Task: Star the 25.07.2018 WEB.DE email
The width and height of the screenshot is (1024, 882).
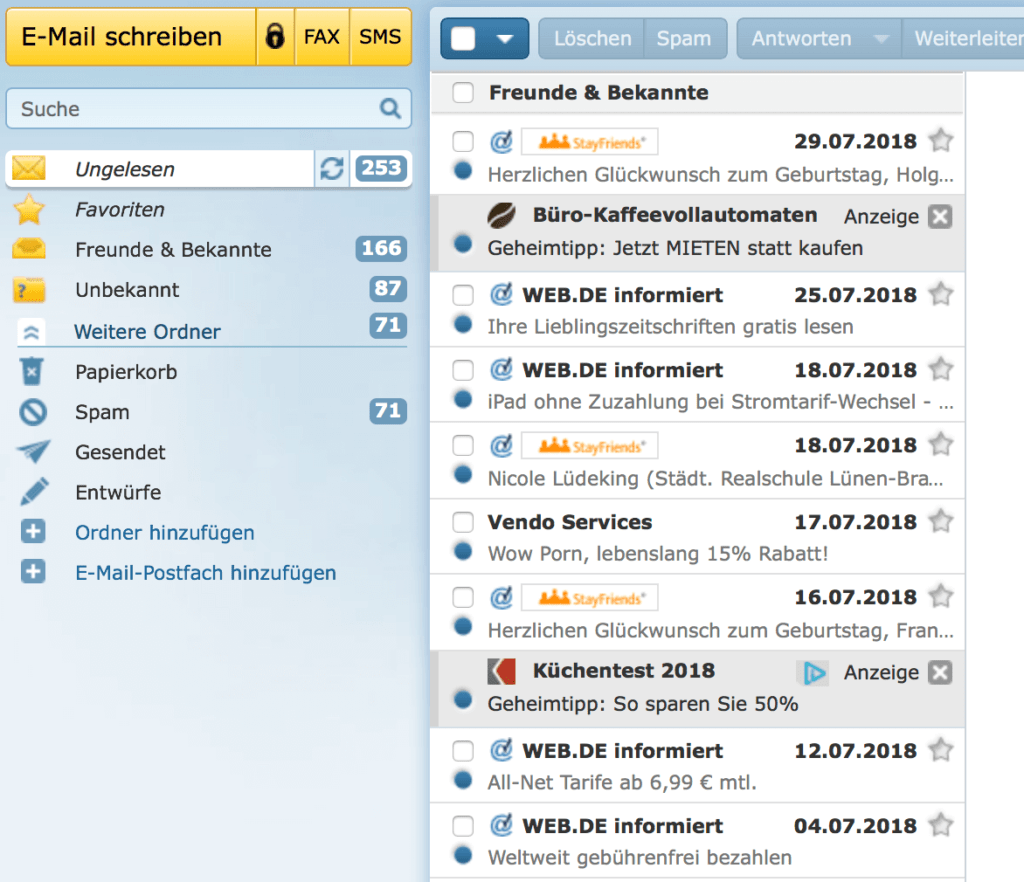Action: 941,294
